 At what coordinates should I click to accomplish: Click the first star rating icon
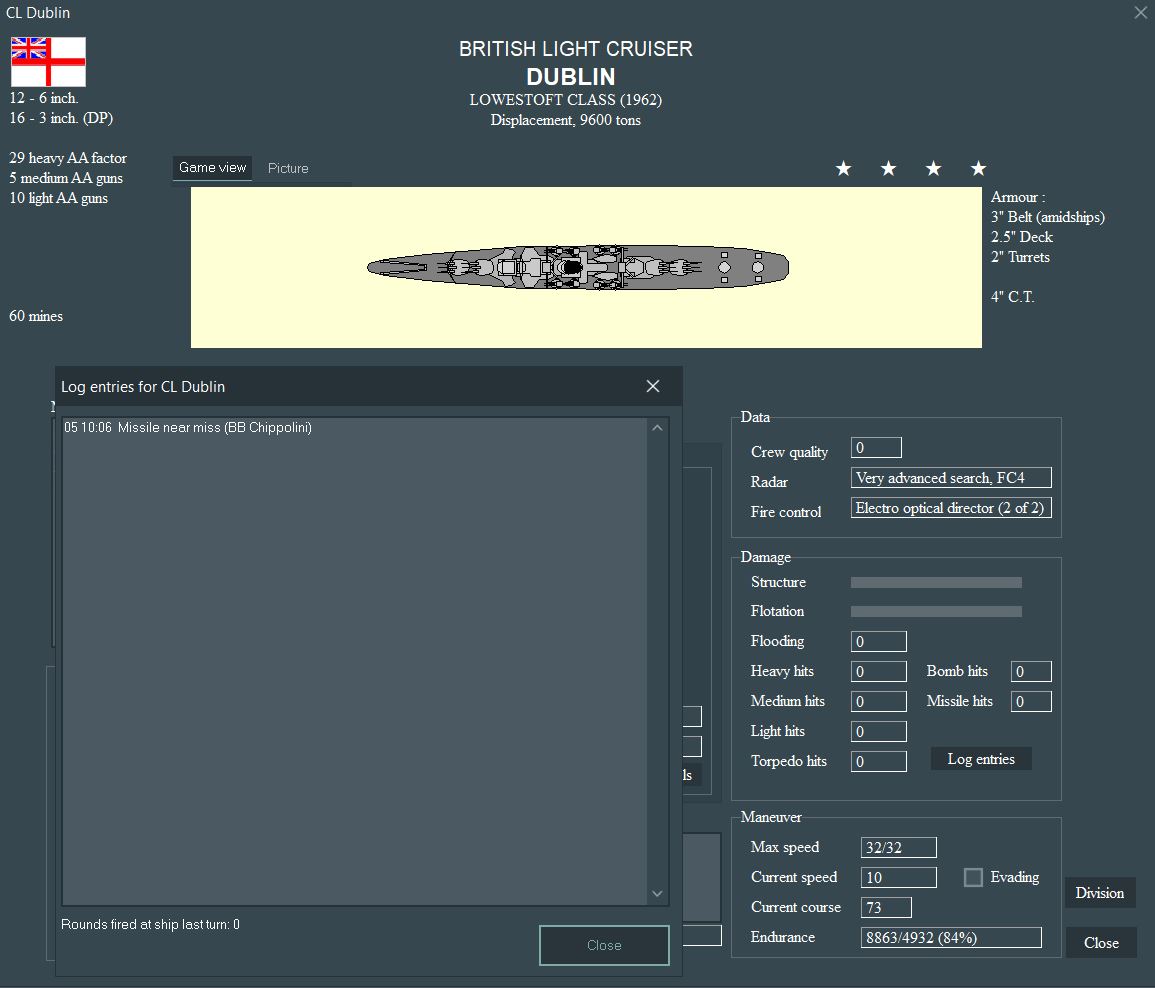pyautogui.click(x=843, y=169)
